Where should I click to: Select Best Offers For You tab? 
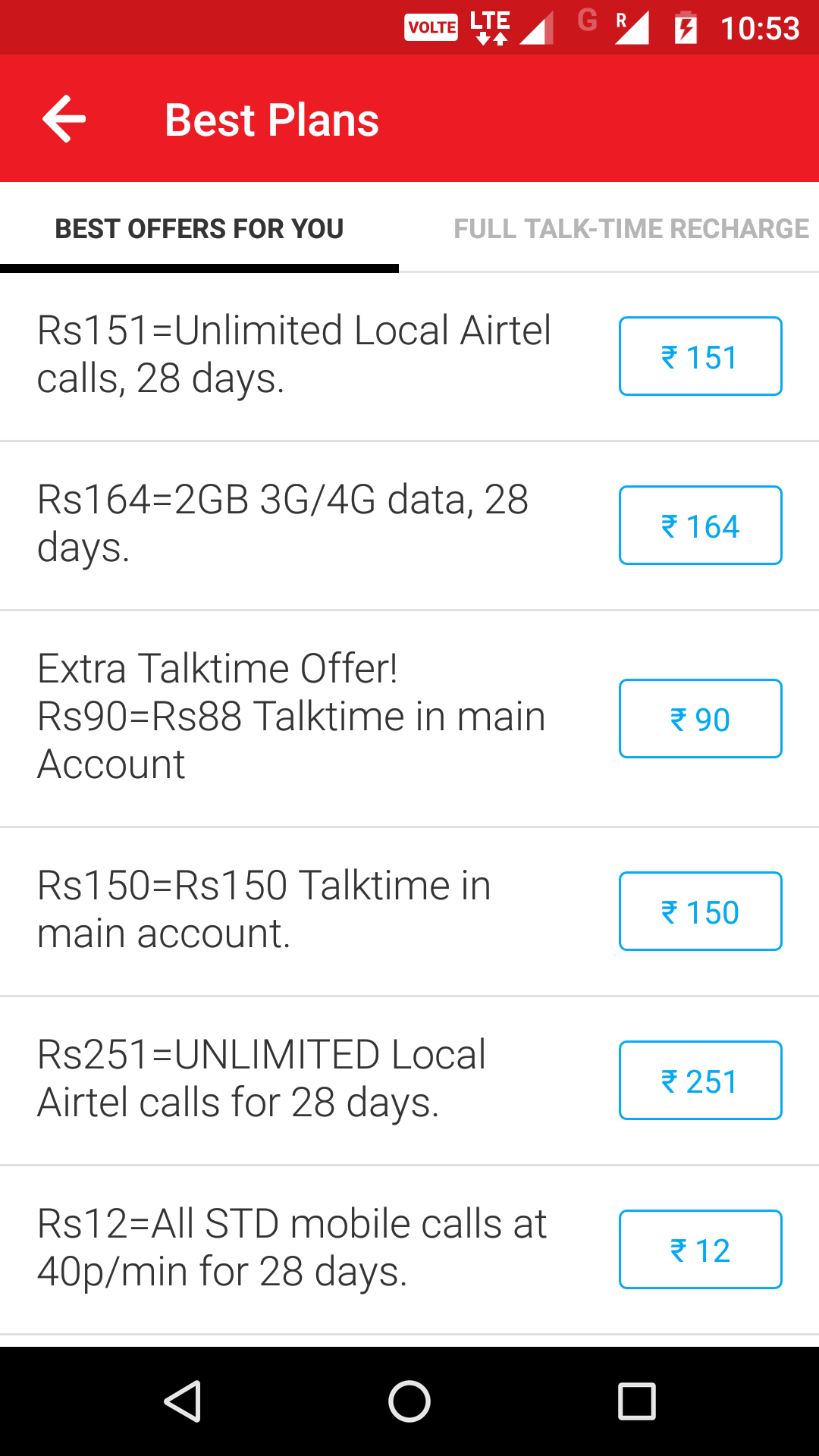[199, 228]
